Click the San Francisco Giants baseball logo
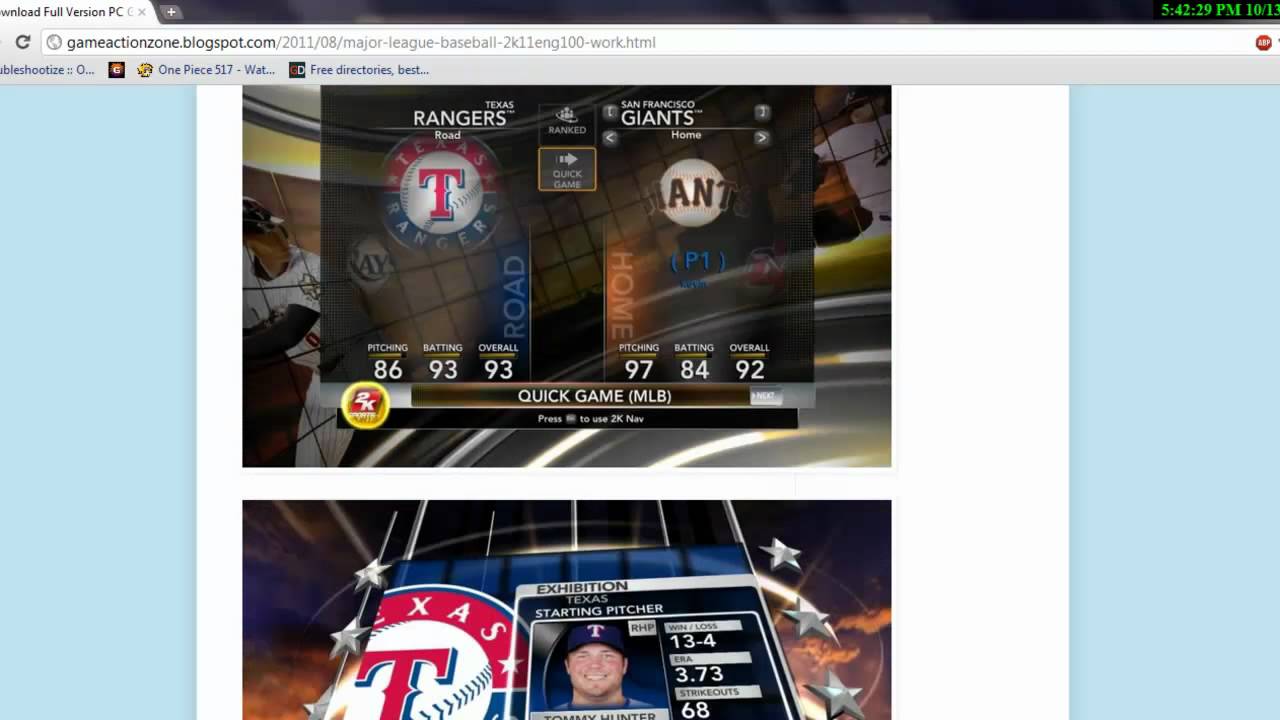The width and height of the screenshot is (1280, 720). tap(692, 194)
